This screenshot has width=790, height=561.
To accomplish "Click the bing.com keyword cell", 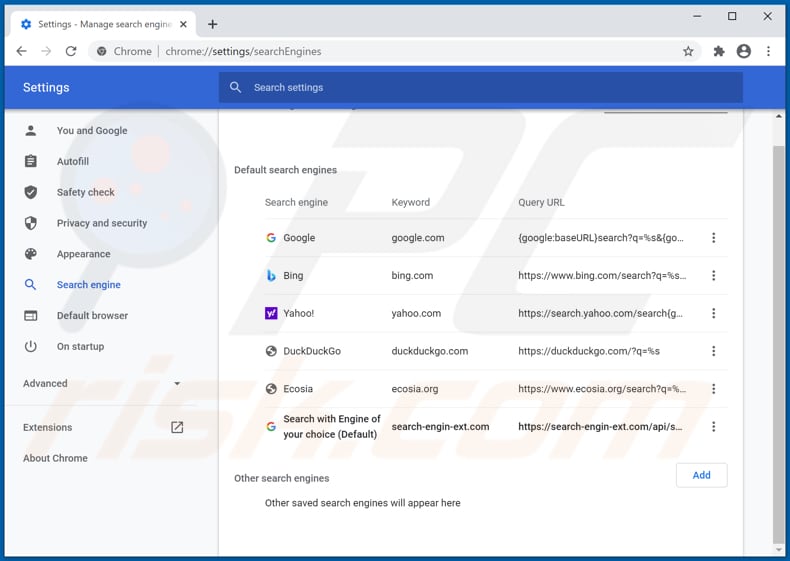I will (412, 275).
